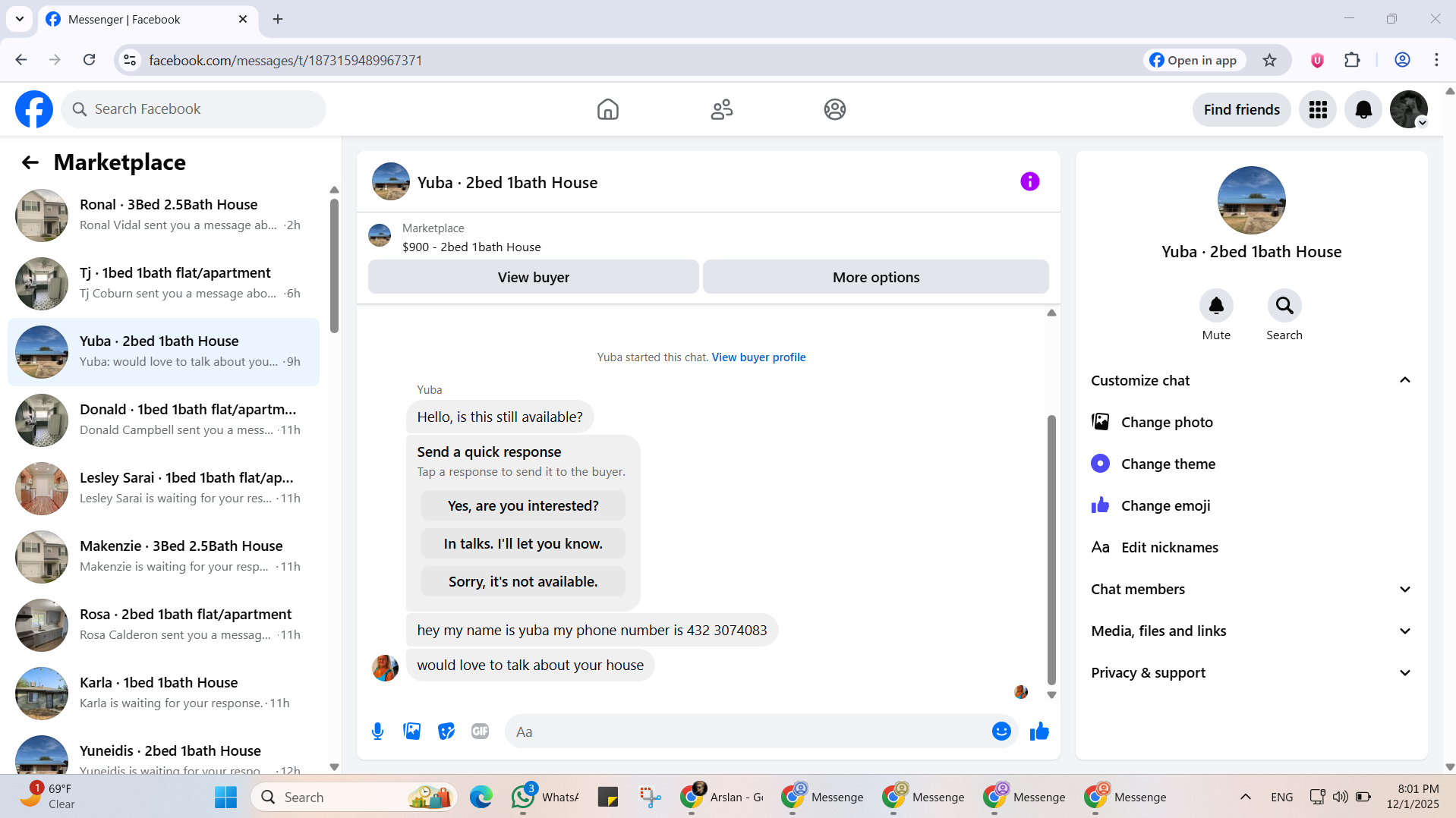Viewport: 1456px width, 818px height.
Task: Reload the page
Action: click(89, 60)
